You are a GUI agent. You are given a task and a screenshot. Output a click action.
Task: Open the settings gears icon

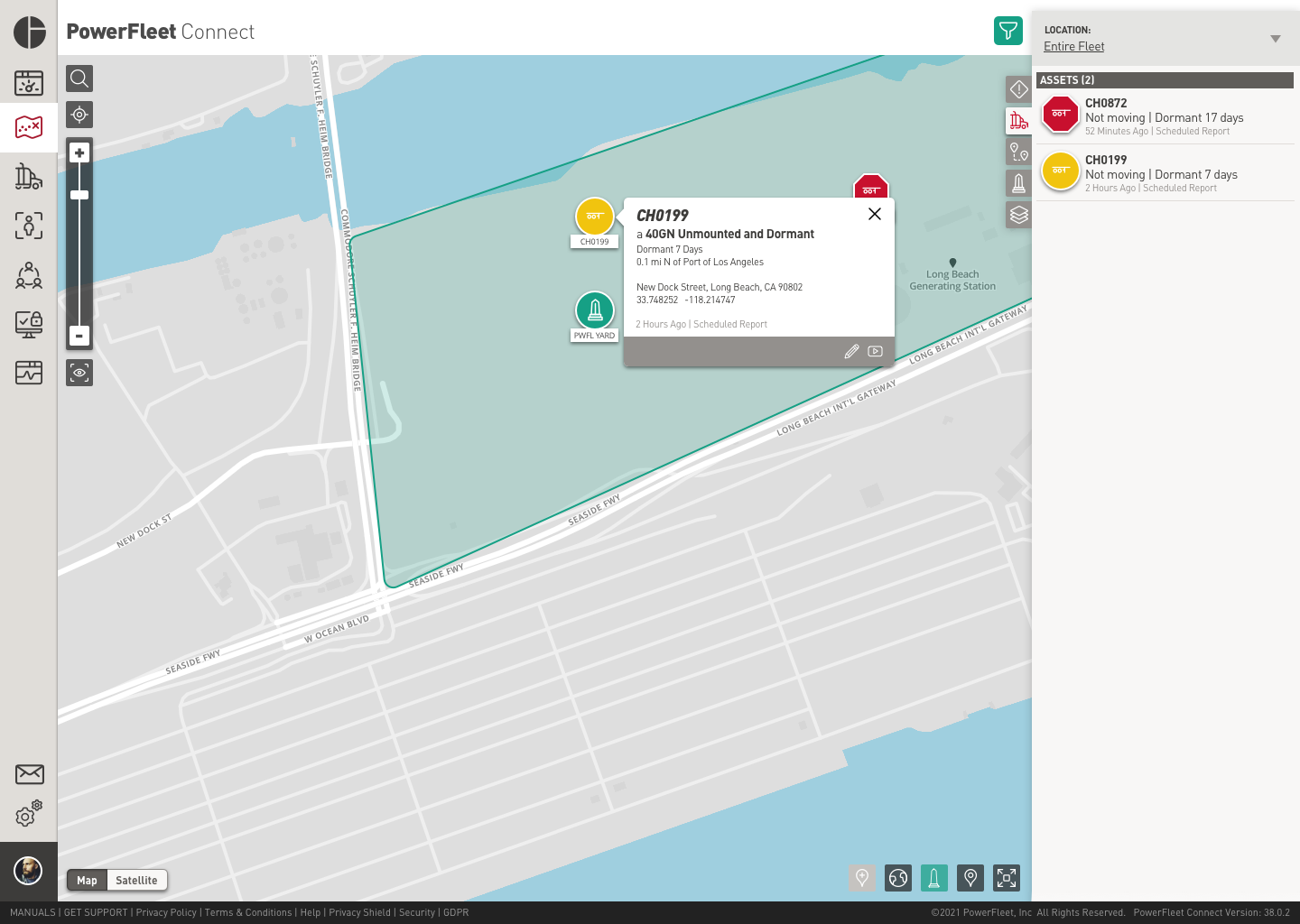coord(29,813)
